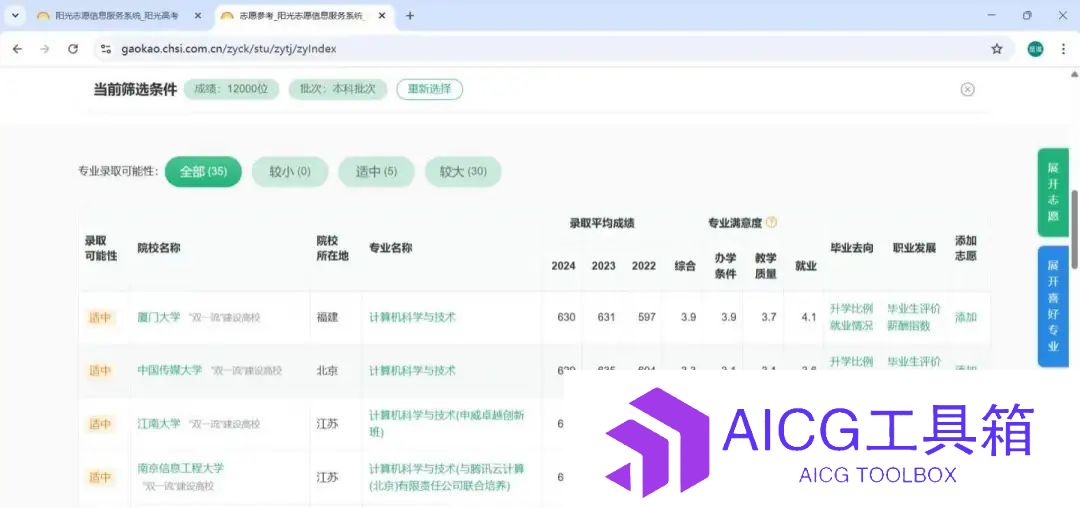The width and height of the screenshot is (1080, 508).
Task: Open 厦门大学 school link
Action: 158,317
